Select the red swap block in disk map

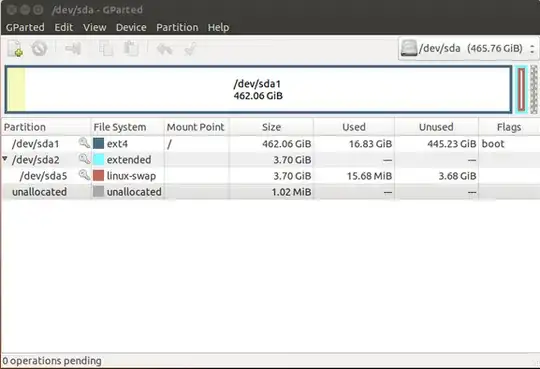pyautogui.click(x=522, y=90)
